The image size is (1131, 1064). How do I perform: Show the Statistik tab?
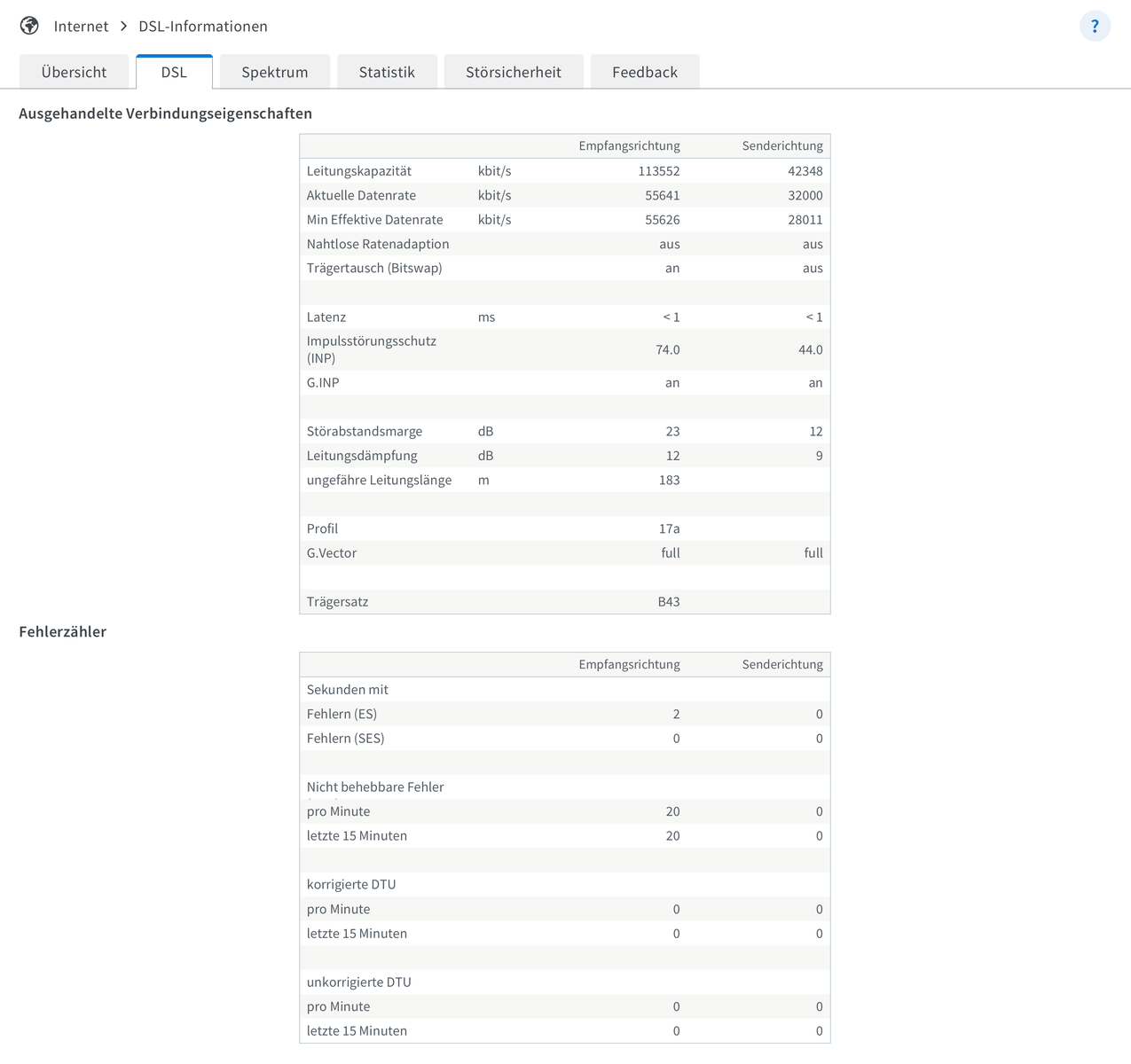pos(387,73)
